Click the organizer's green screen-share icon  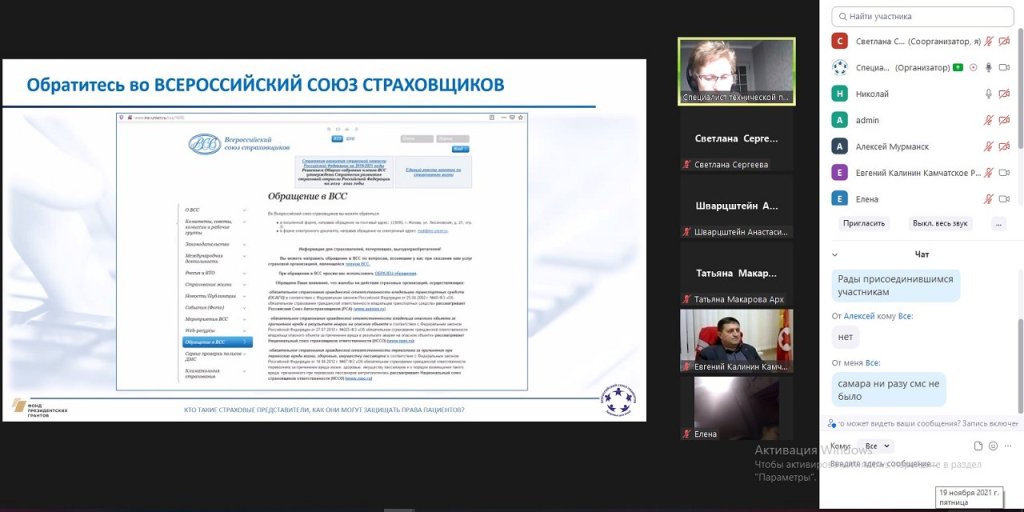click(957, 67)
